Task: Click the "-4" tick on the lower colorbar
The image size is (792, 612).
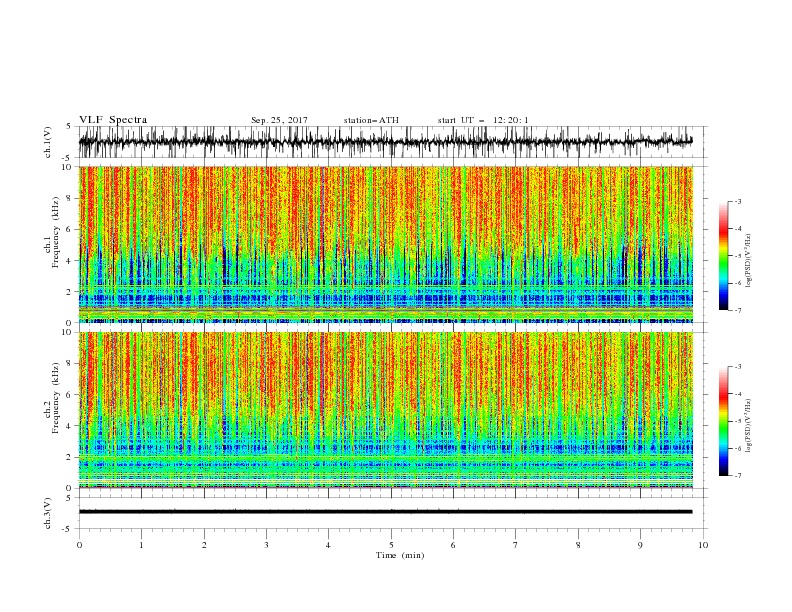Action: [x=737, y=394]
